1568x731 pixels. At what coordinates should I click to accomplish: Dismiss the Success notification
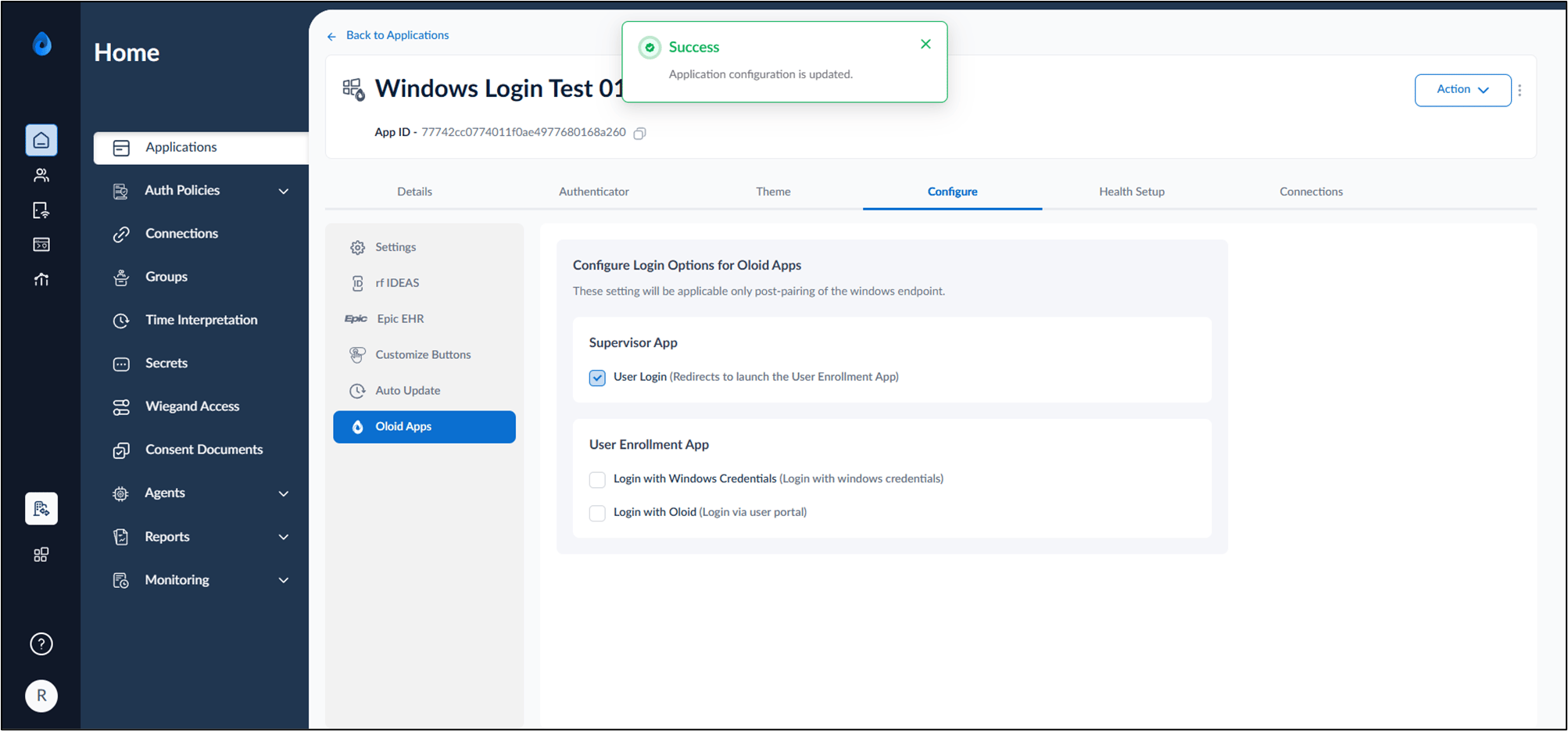925,45
